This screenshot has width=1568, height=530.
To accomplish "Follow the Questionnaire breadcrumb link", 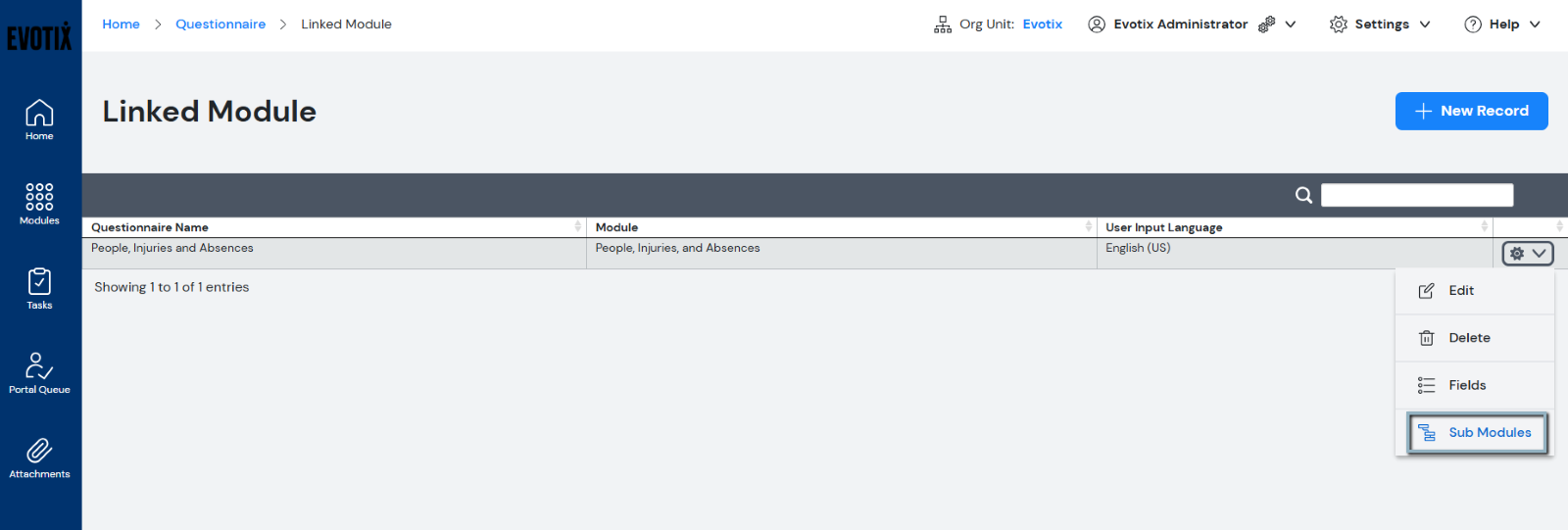I will (x=220, y=24).
